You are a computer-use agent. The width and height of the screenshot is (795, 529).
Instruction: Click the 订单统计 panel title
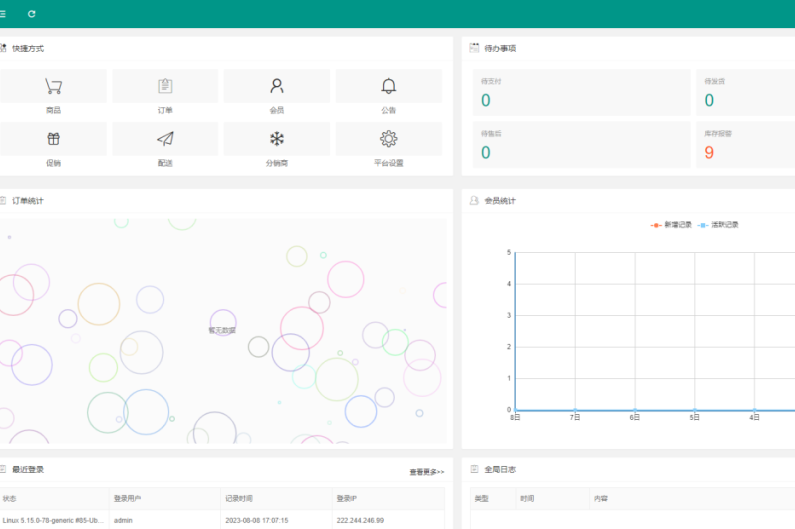pos(28,201)
